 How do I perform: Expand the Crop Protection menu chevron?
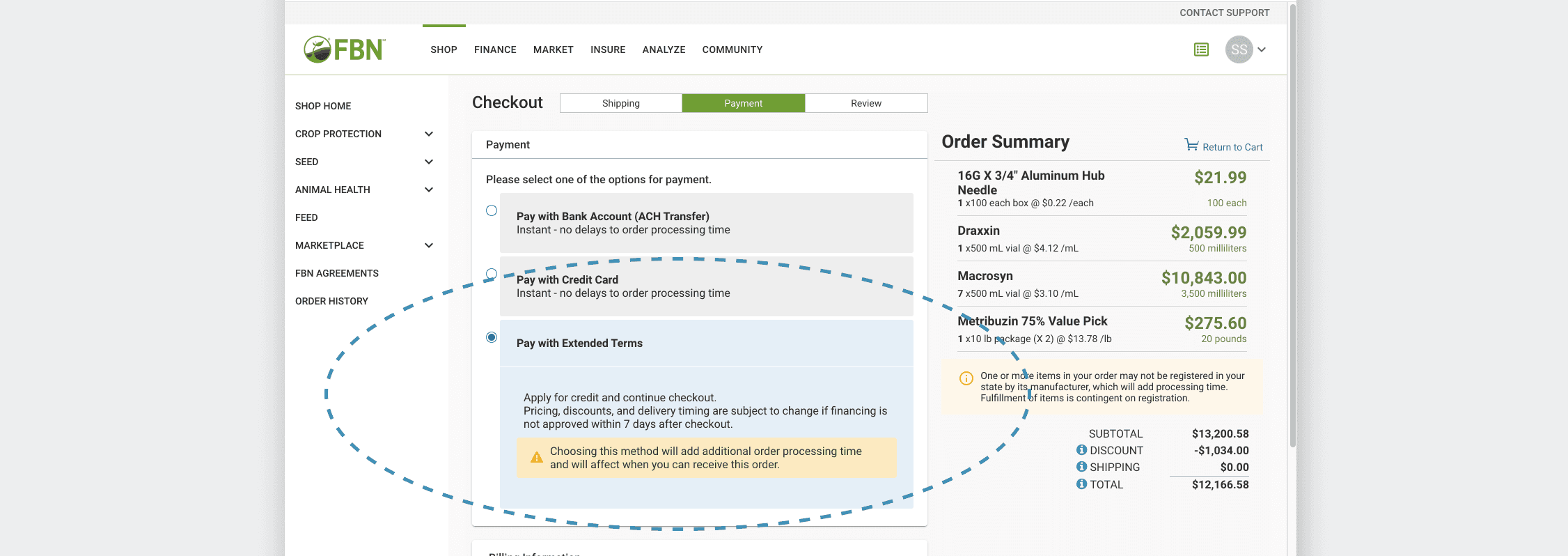429,134
